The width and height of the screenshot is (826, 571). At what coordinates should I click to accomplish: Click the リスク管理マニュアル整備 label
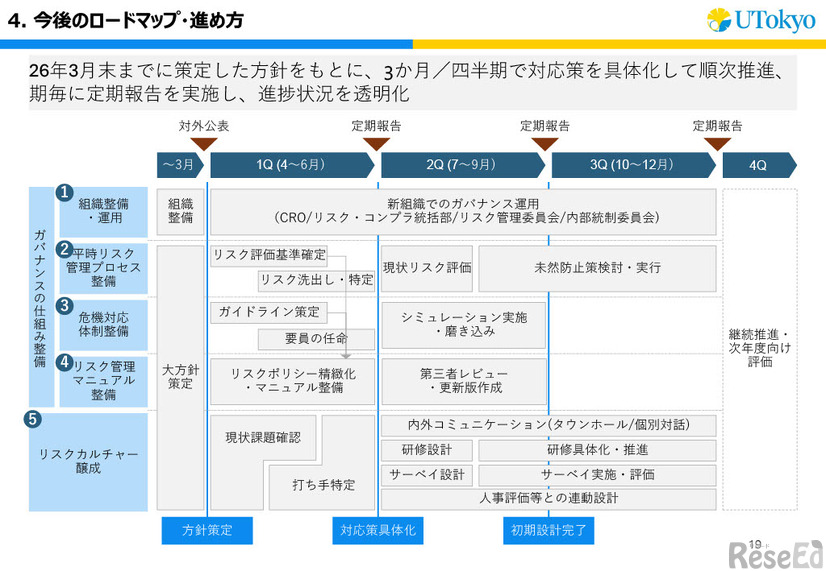(103, 381)
